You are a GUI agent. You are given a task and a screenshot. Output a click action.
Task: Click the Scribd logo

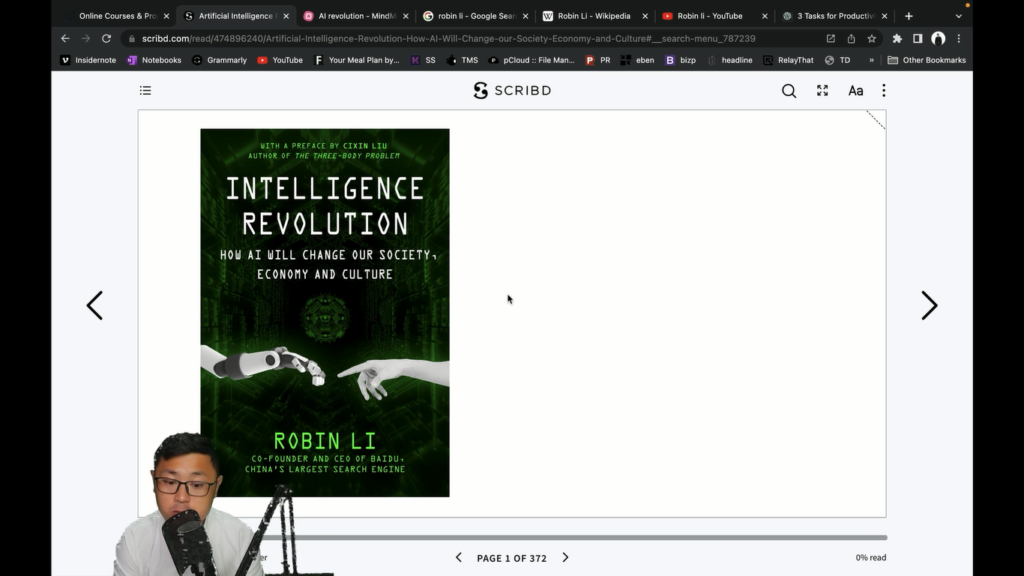pos(513,90)
